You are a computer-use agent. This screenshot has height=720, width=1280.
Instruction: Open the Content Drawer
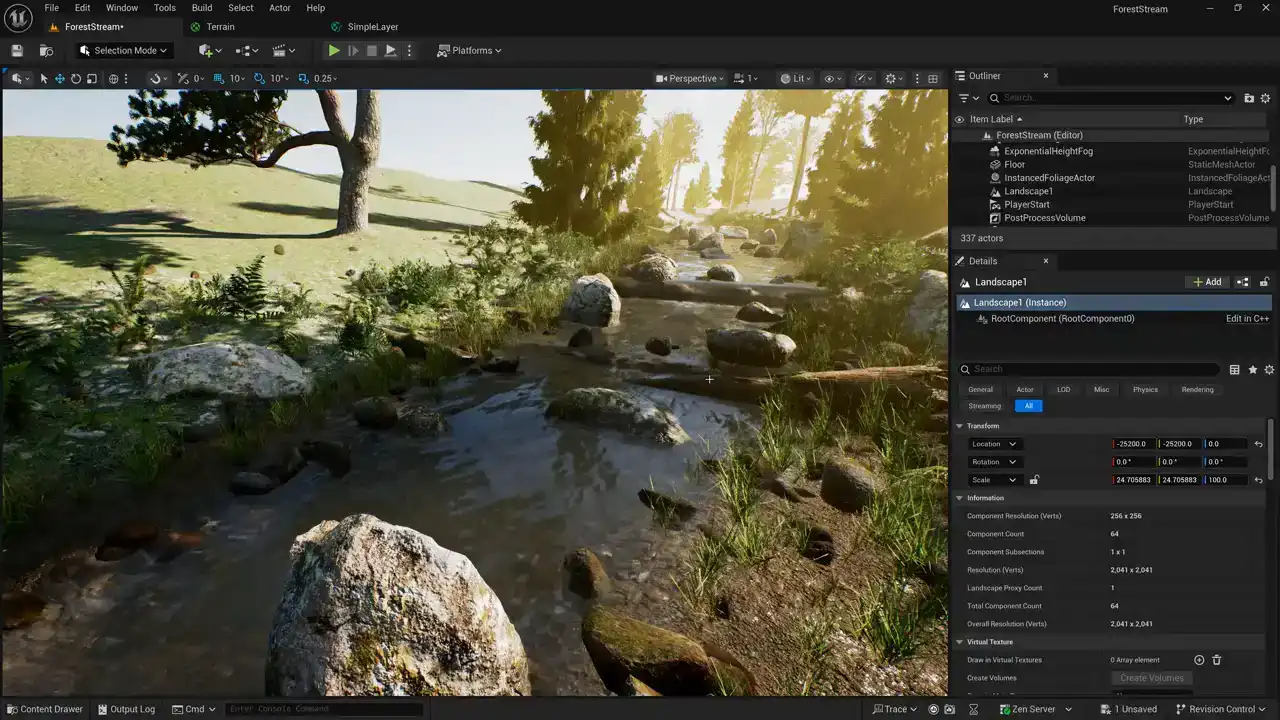click(44, 709)
